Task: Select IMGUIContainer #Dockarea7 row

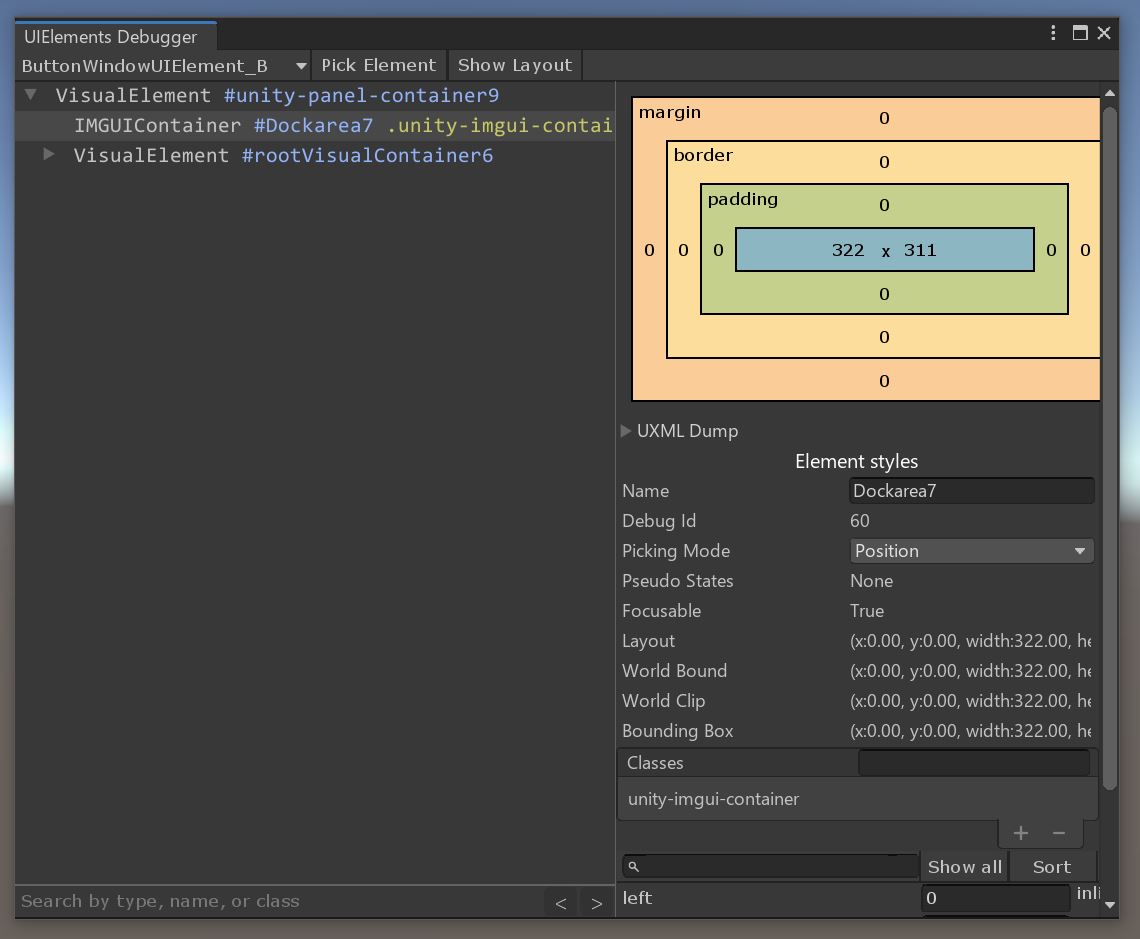Action: click(315, 126)
